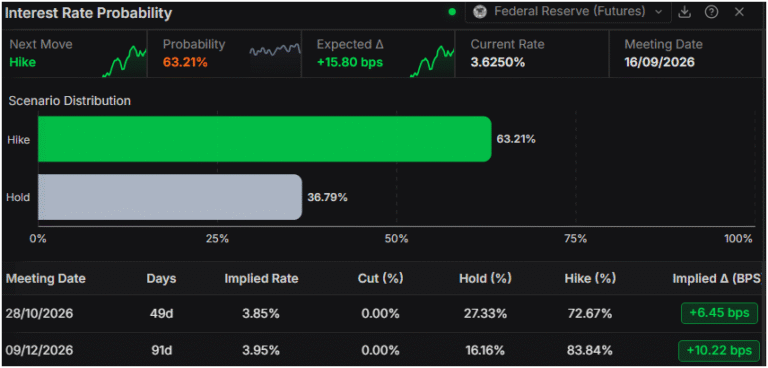
Task: Click the Scenario Distribution heading
Action: 70,101
